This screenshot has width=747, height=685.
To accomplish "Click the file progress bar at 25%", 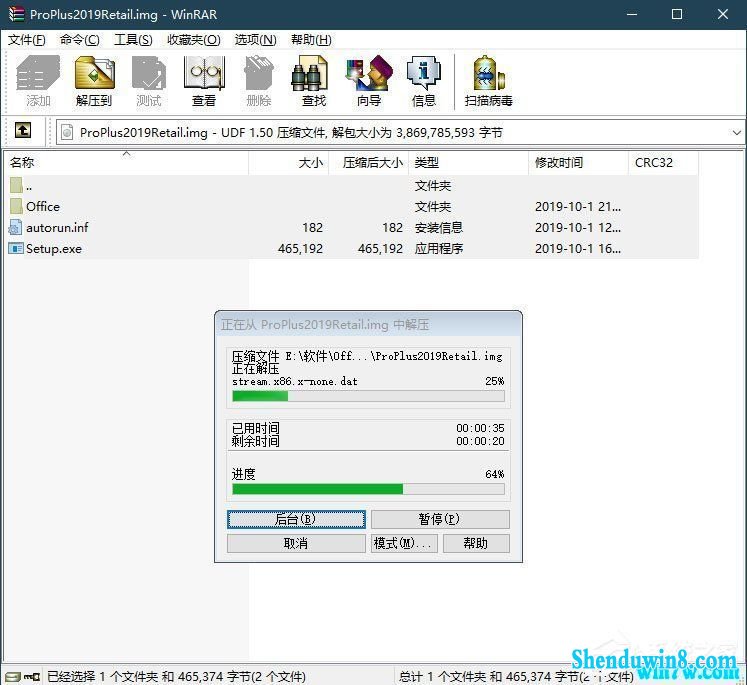I will pos(368,396).
